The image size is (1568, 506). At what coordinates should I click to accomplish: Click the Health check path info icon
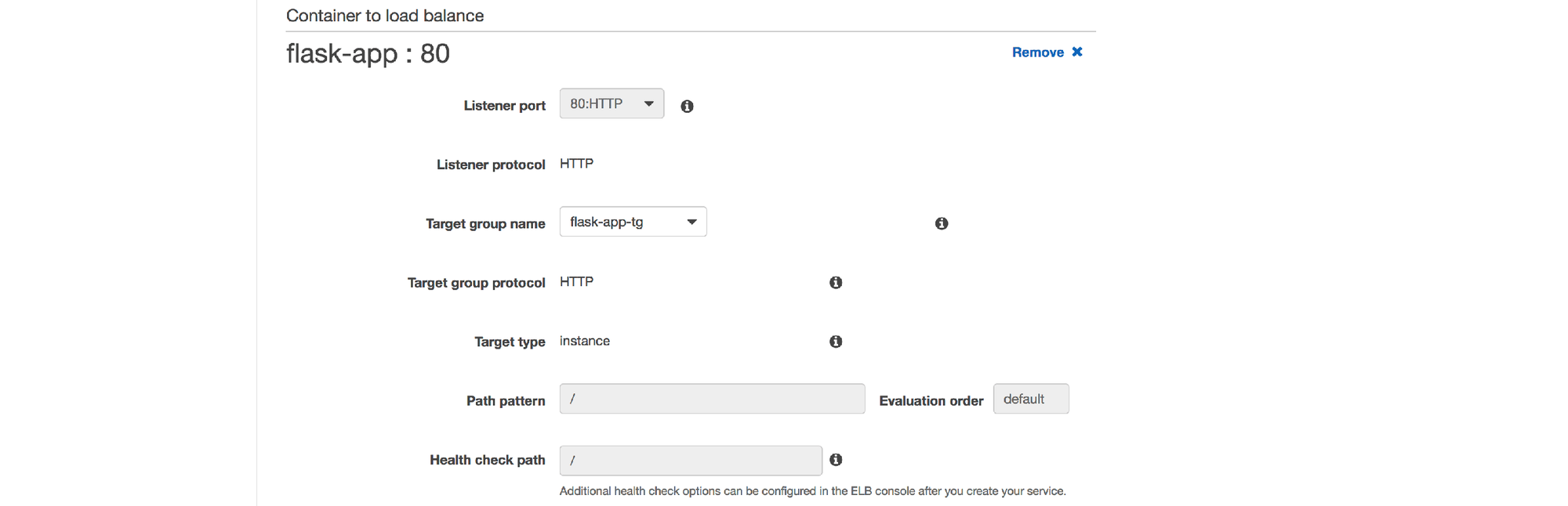coord(836,460)
